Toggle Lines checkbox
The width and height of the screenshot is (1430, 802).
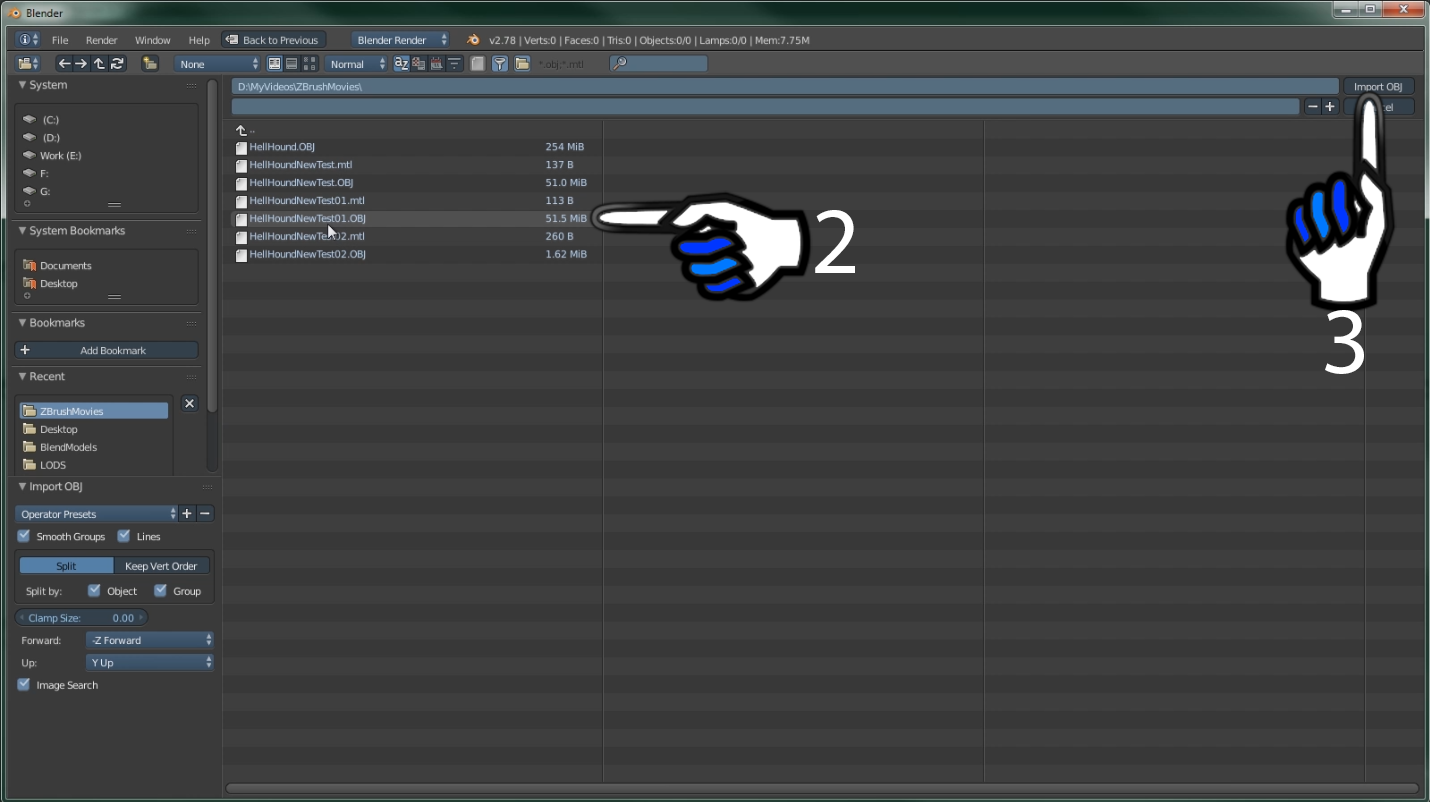124,536
